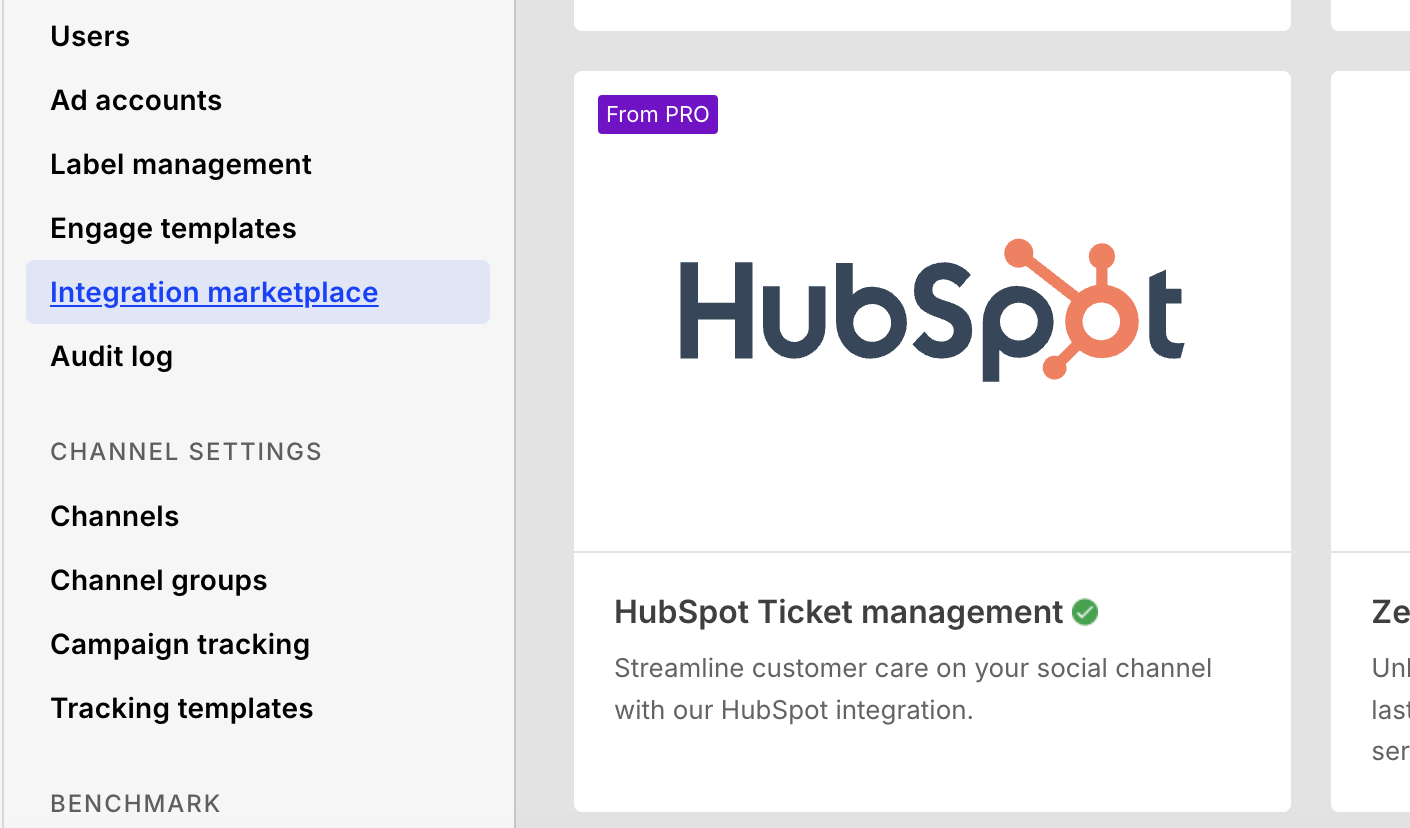
Task: Open HubSpot Ticket management title
Action: point(838,612)
